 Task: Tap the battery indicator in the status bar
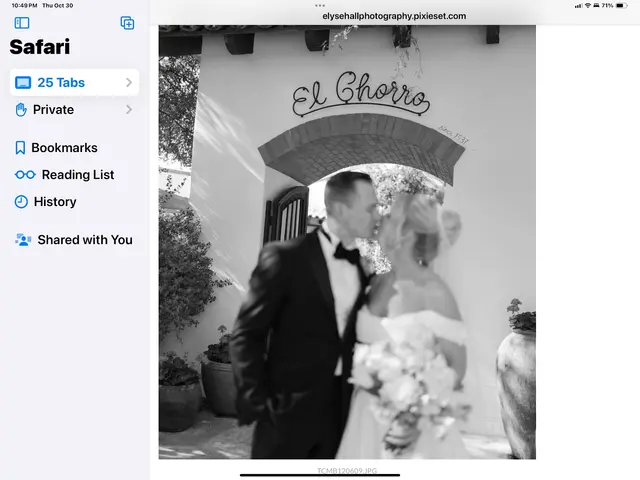(x=621, y=5)
